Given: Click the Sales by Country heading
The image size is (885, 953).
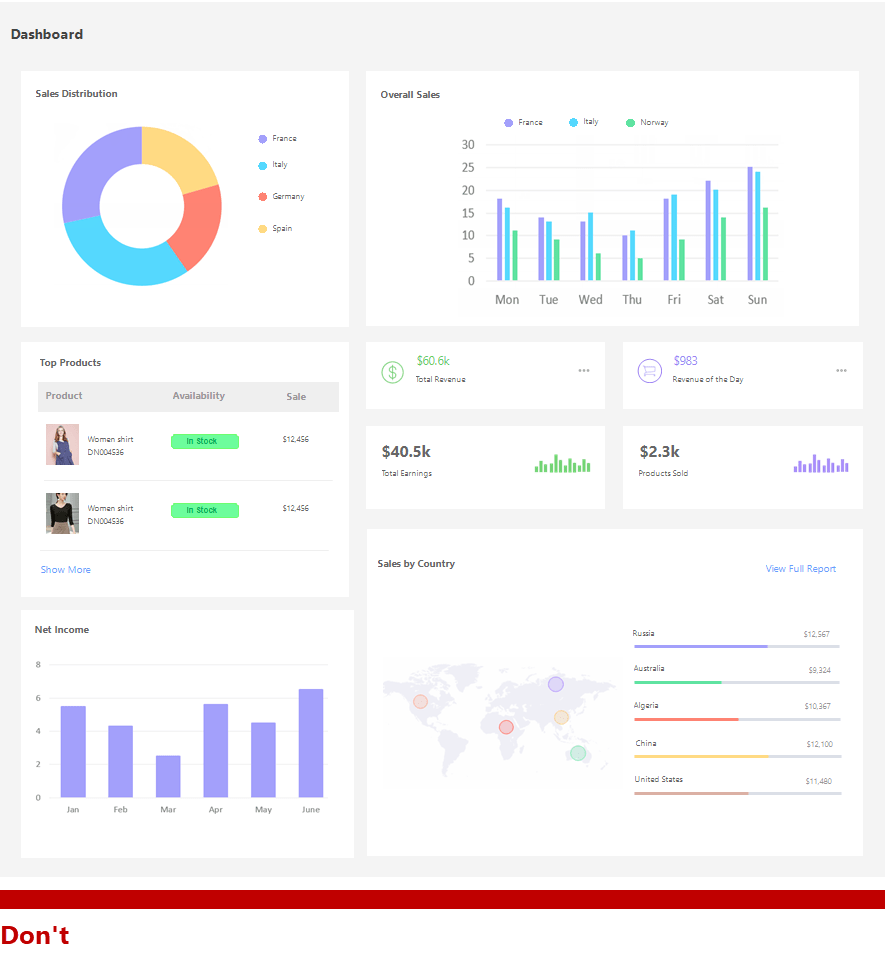Looking at the screenshot, I should [416, 563].
